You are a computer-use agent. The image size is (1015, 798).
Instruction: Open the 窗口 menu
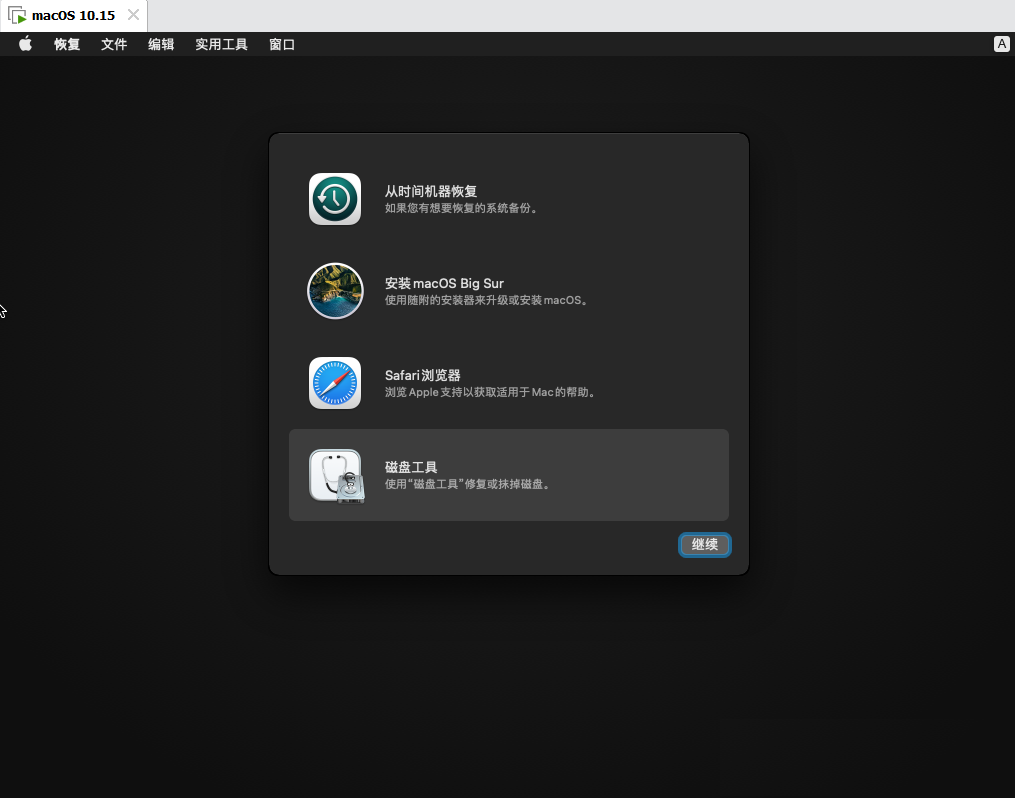(282, 44)
